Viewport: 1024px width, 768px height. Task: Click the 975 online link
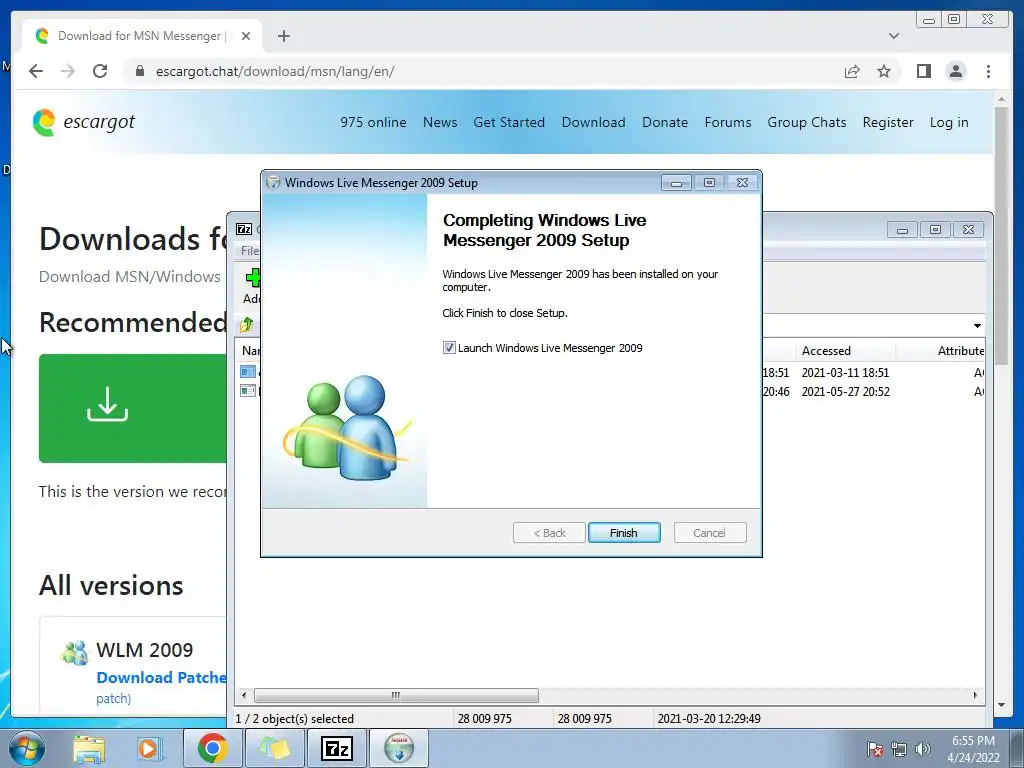point(373,122)
